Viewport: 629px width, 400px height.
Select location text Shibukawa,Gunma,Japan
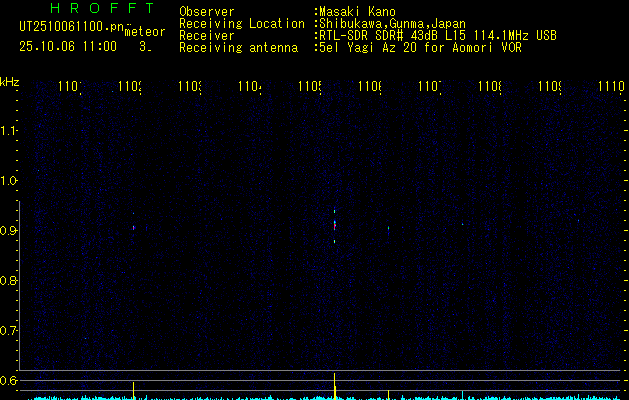click(392, 24)
